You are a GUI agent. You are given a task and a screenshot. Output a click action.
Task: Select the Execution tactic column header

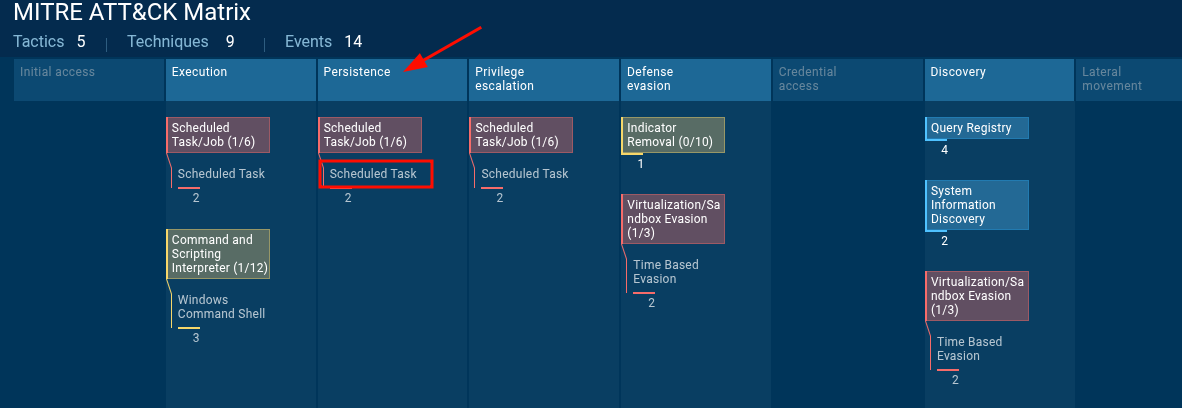click(x=241, y=80)
